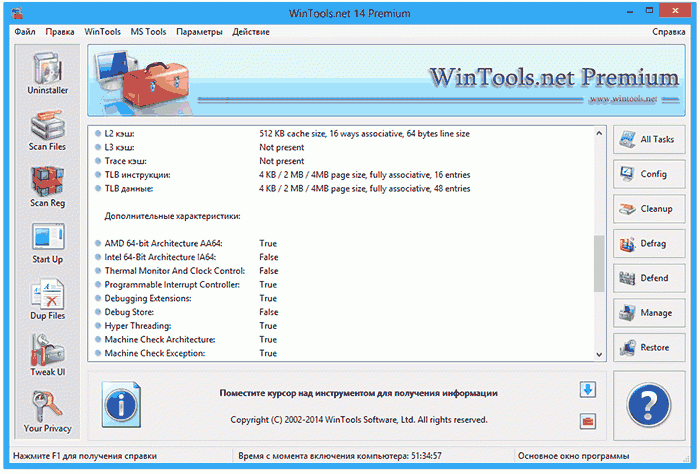Screen dimensions: 700x474
Task: Open the Uninstaller tool
Action: pyautogui.click(x=47, y=73)
